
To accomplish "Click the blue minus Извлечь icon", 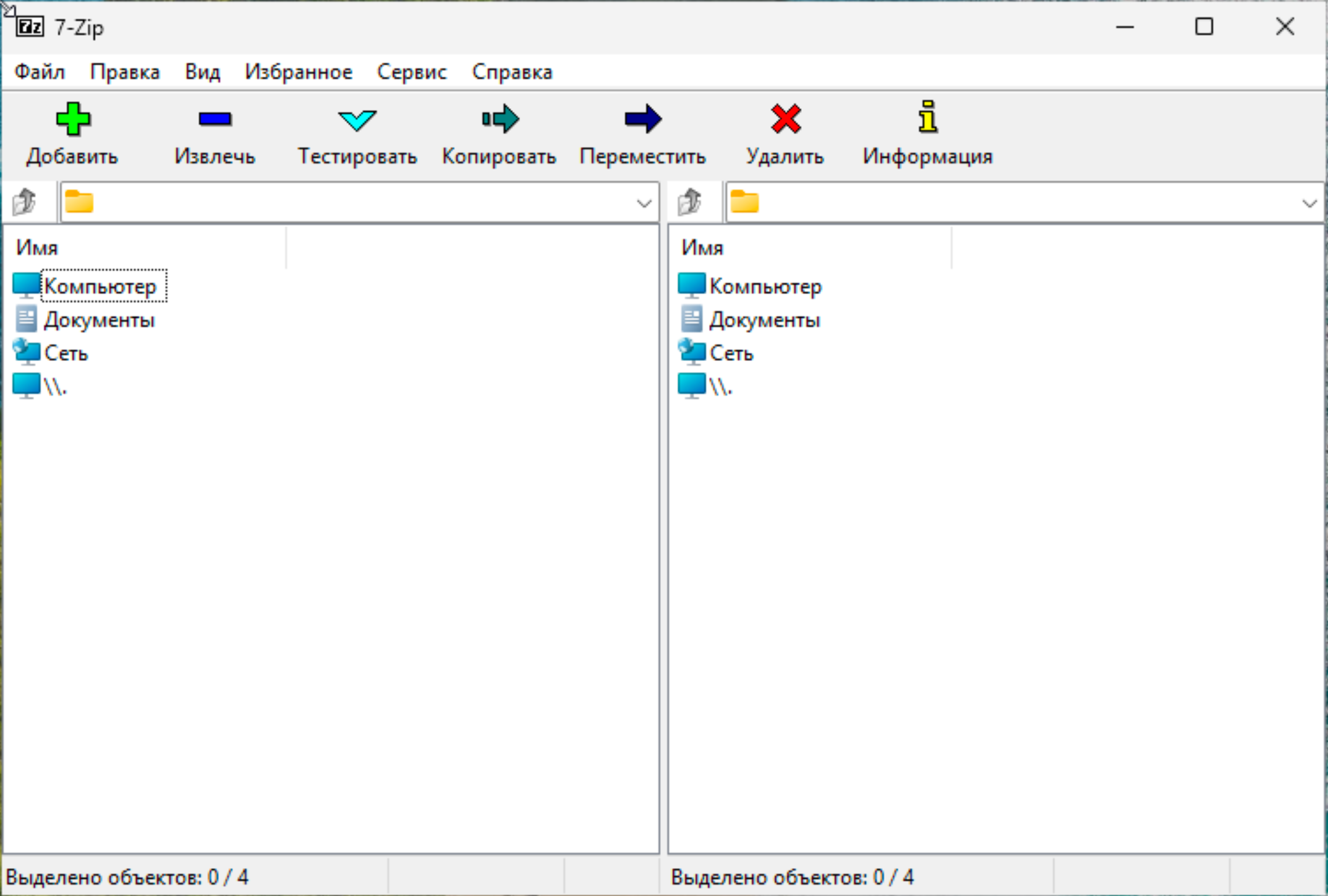I will tap(215, 119).
